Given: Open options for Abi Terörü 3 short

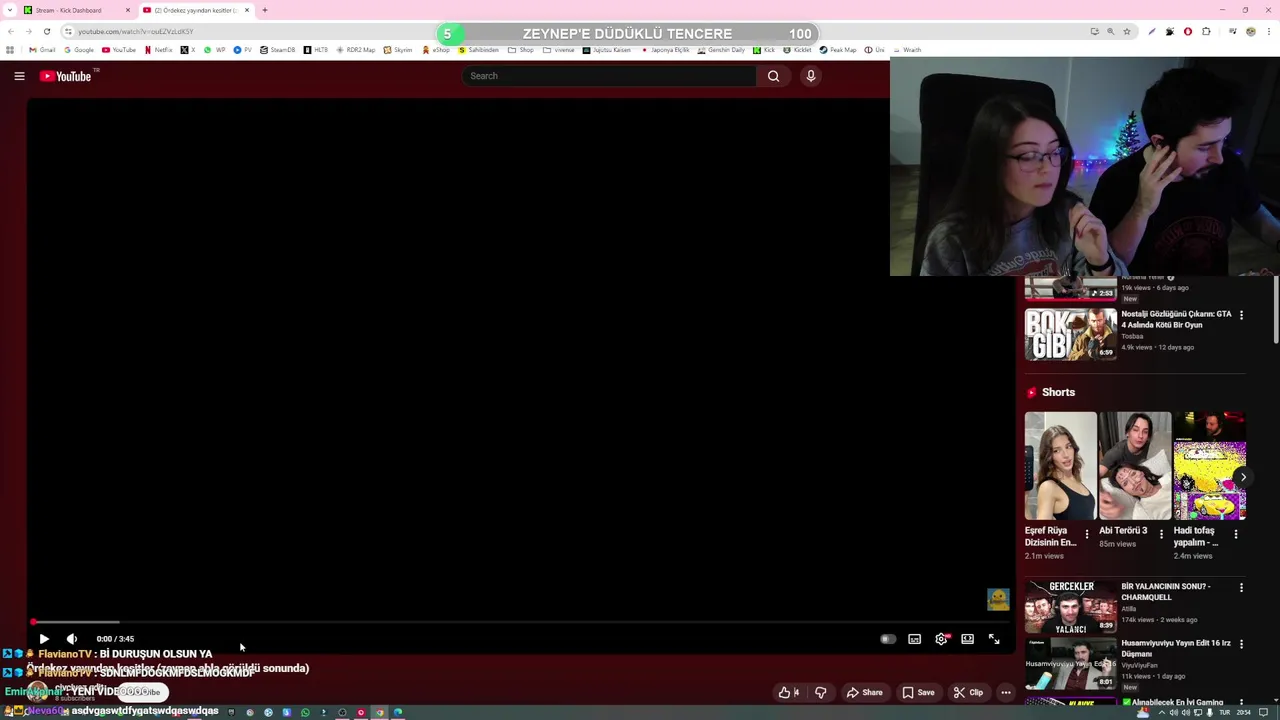Looking at the screenshot, I should [x=1161, y=535].
